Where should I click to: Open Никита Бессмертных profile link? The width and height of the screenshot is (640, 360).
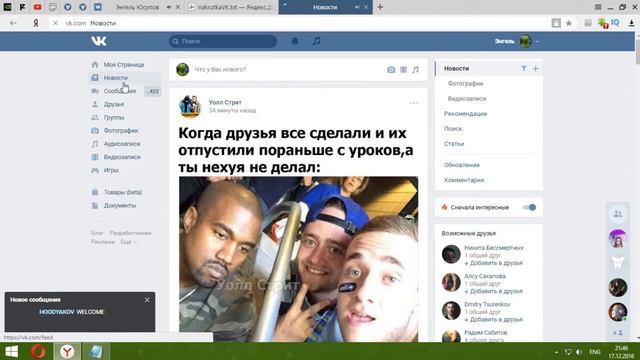[493, 248]
